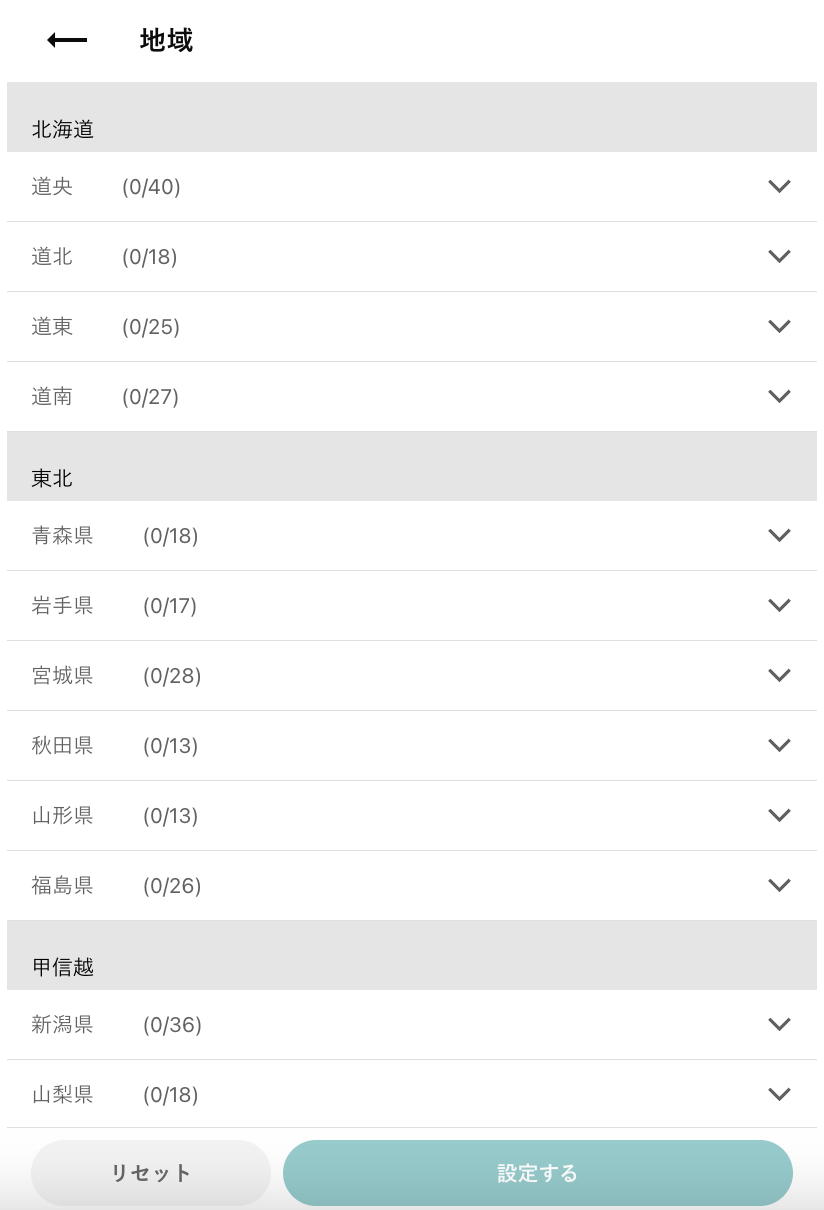The image size is (824, 1210).
Task: Expand the 新潟県 chevron arrow
Action: point(779,1024)
